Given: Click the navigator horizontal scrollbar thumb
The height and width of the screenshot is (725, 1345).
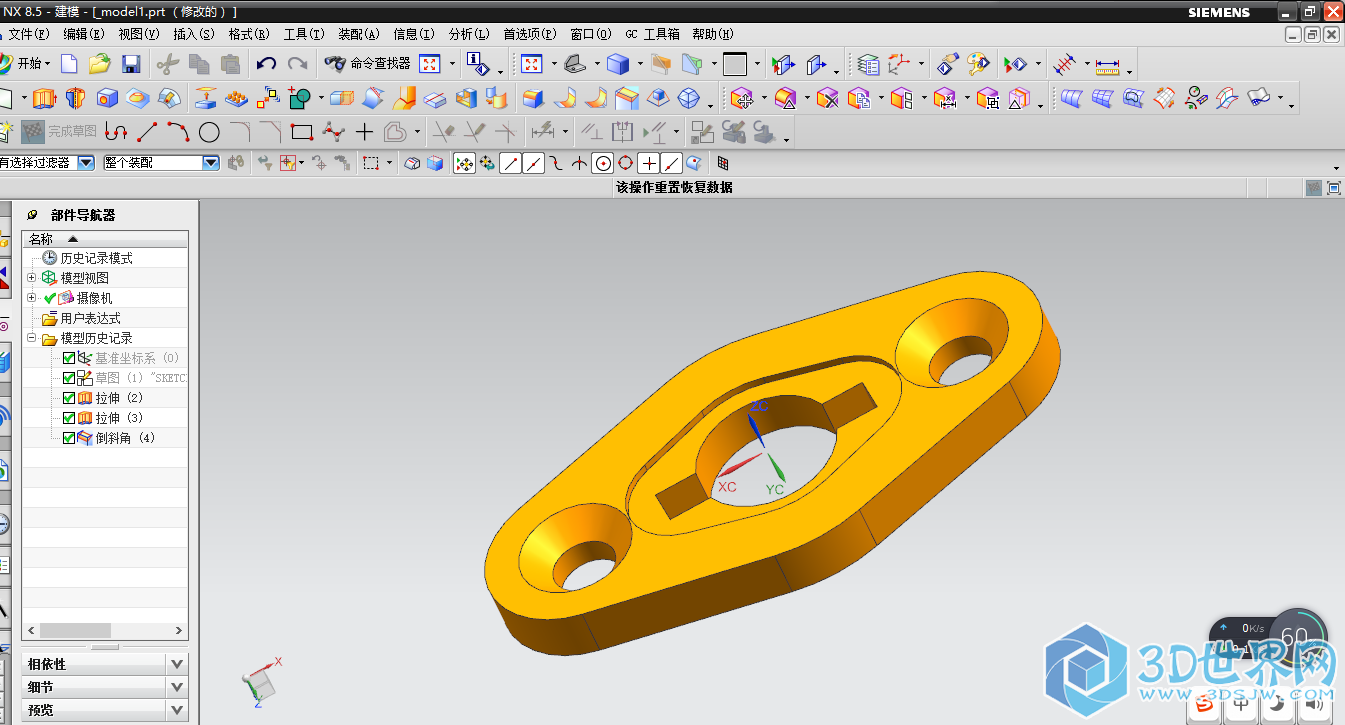Looking at the screenshot, I should (x=76, y=631).
